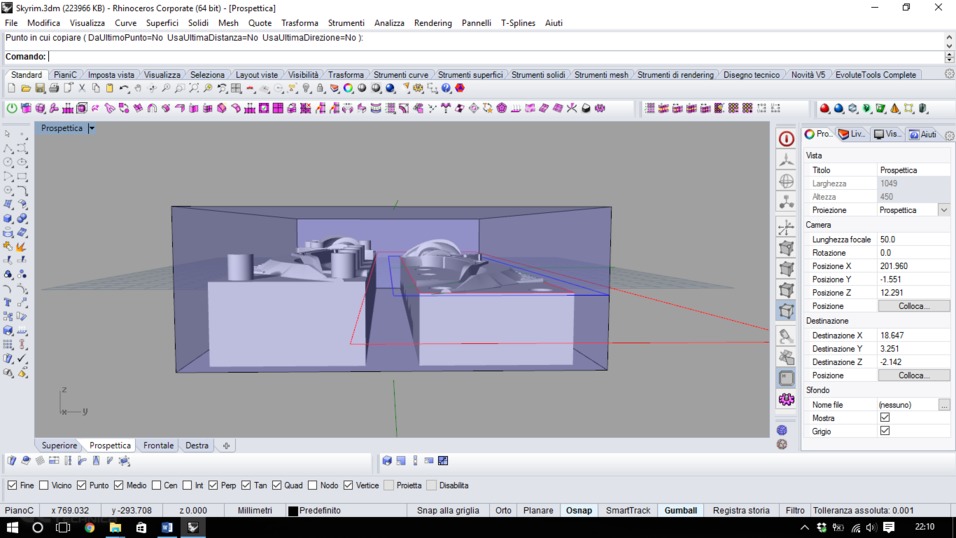Image resolution: width=956 pixels, height=538 pixels.
Task: Add new viewport tab with plus icon
Action: tap(226, 446)
